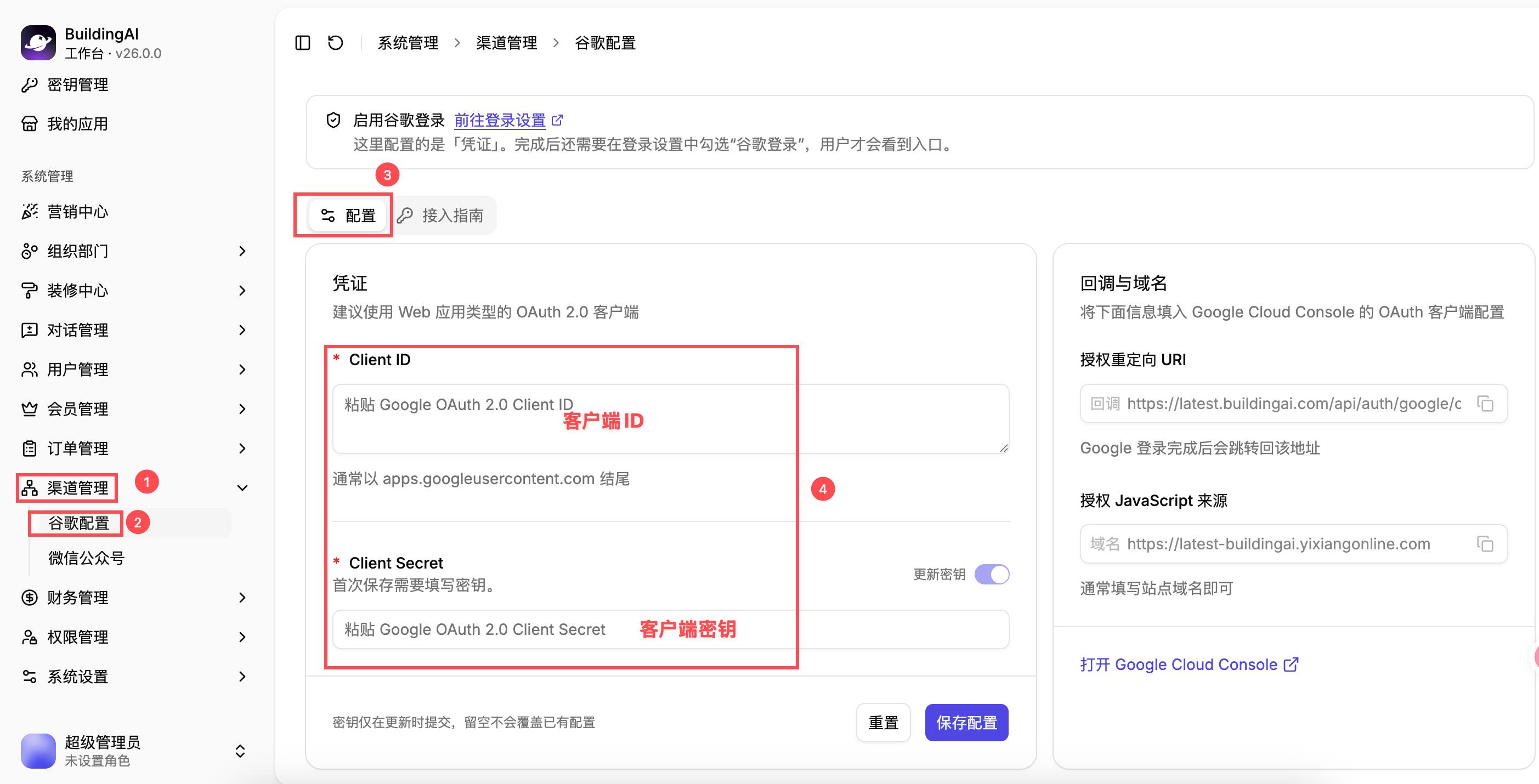Click the sliders icon beside 系统设置
The height and width of the screenshot is (784, 1539).
[x=29, y=677]
